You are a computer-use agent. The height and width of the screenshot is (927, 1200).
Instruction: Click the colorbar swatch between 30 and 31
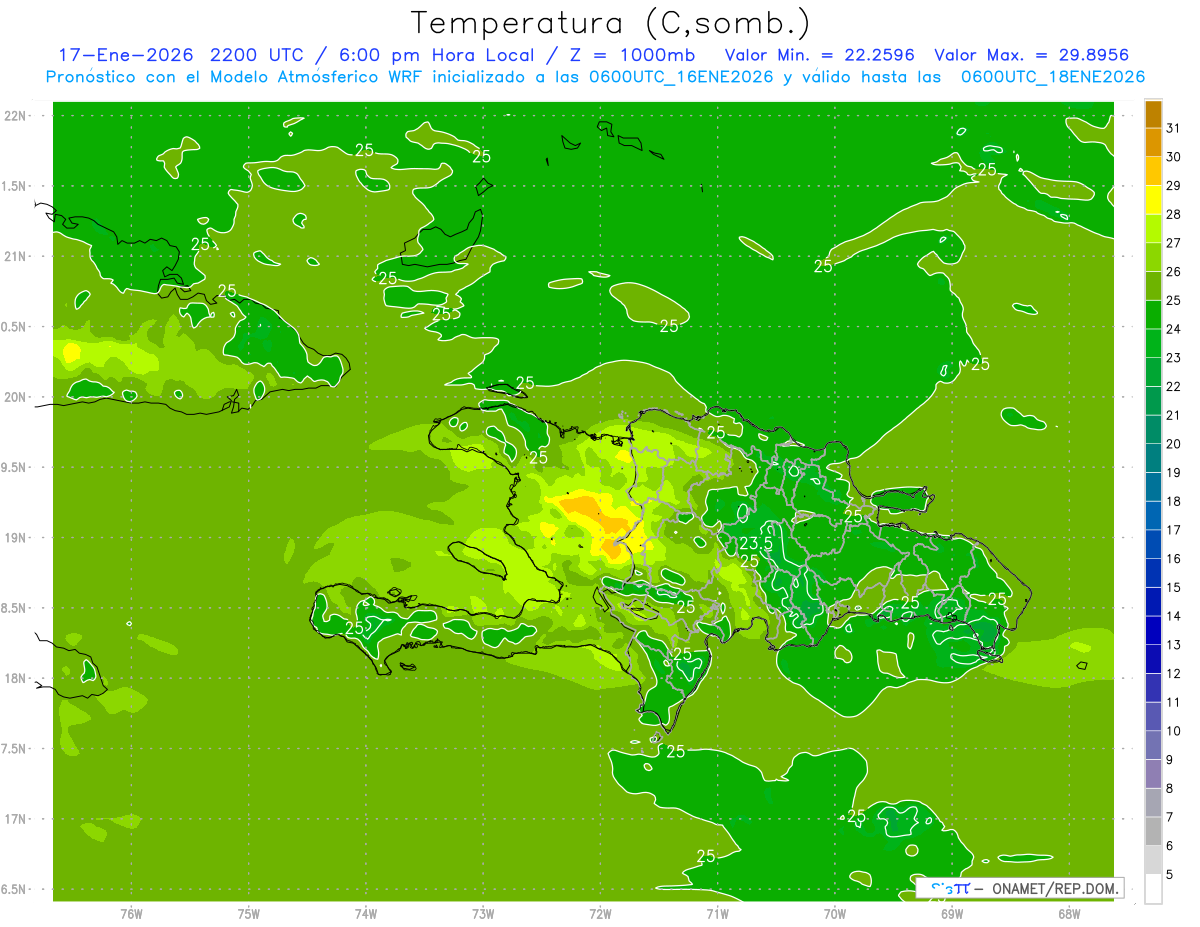click(x=1153, y=143)
